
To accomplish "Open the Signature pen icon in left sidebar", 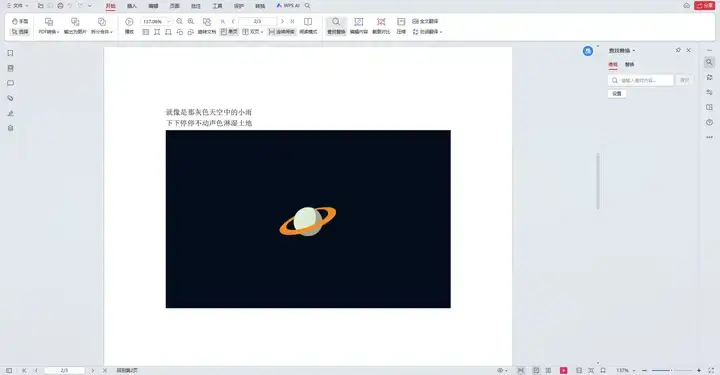I will coord(10,113).
